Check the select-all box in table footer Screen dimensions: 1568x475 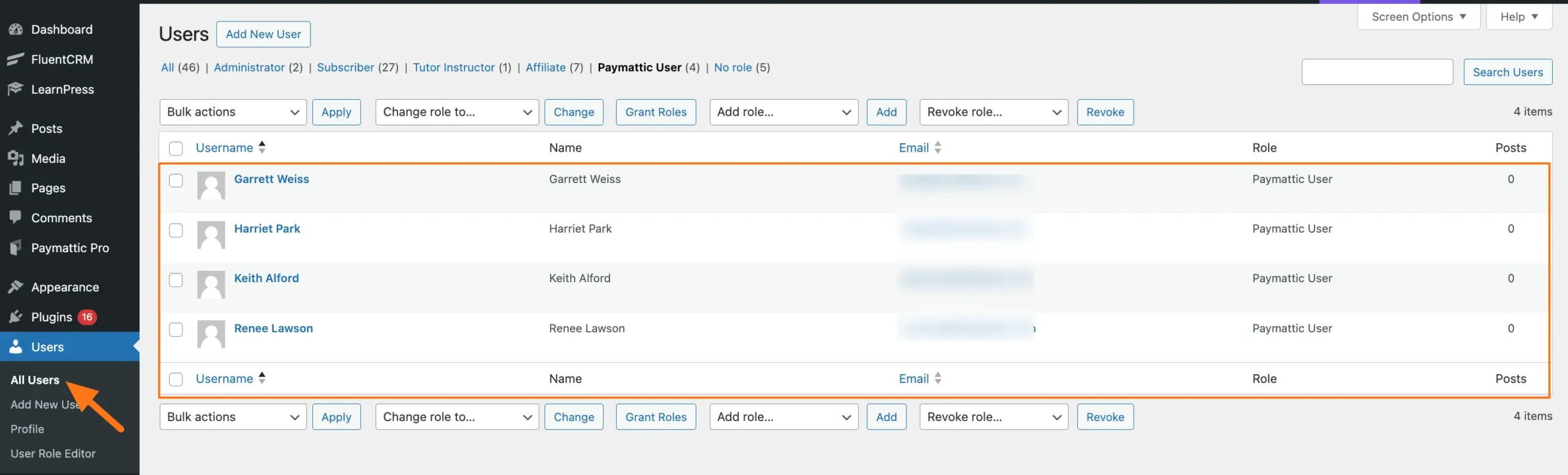pos(176,380)
